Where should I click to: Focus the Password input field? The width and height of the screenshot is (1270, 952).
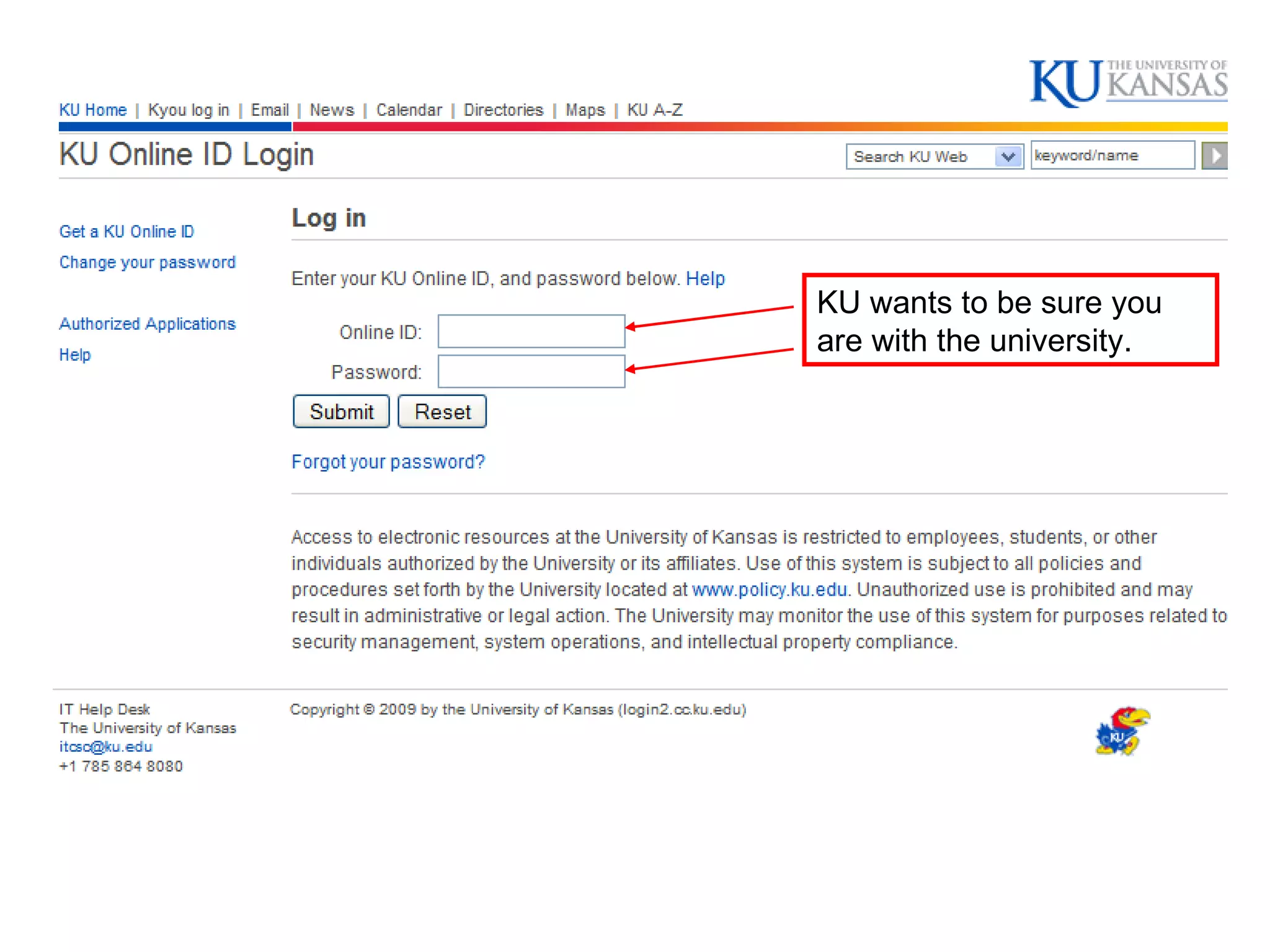pyautogui.click(x=531, y=371)
